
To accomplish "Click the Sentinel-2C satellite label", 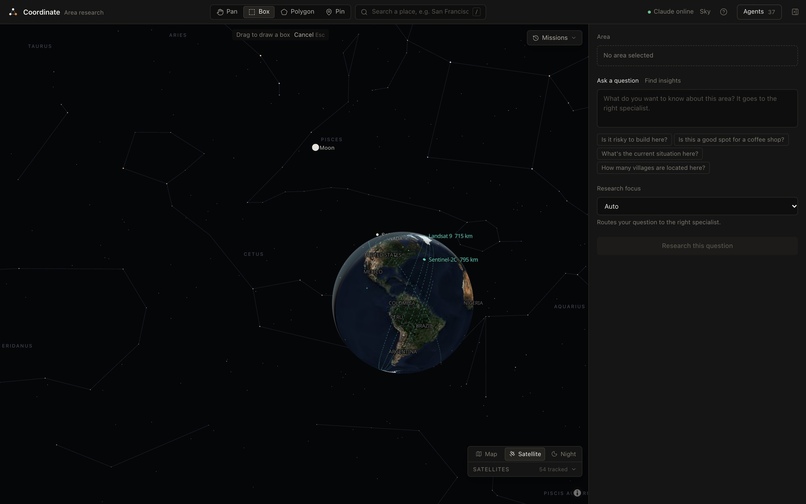I will pos(453,260).
